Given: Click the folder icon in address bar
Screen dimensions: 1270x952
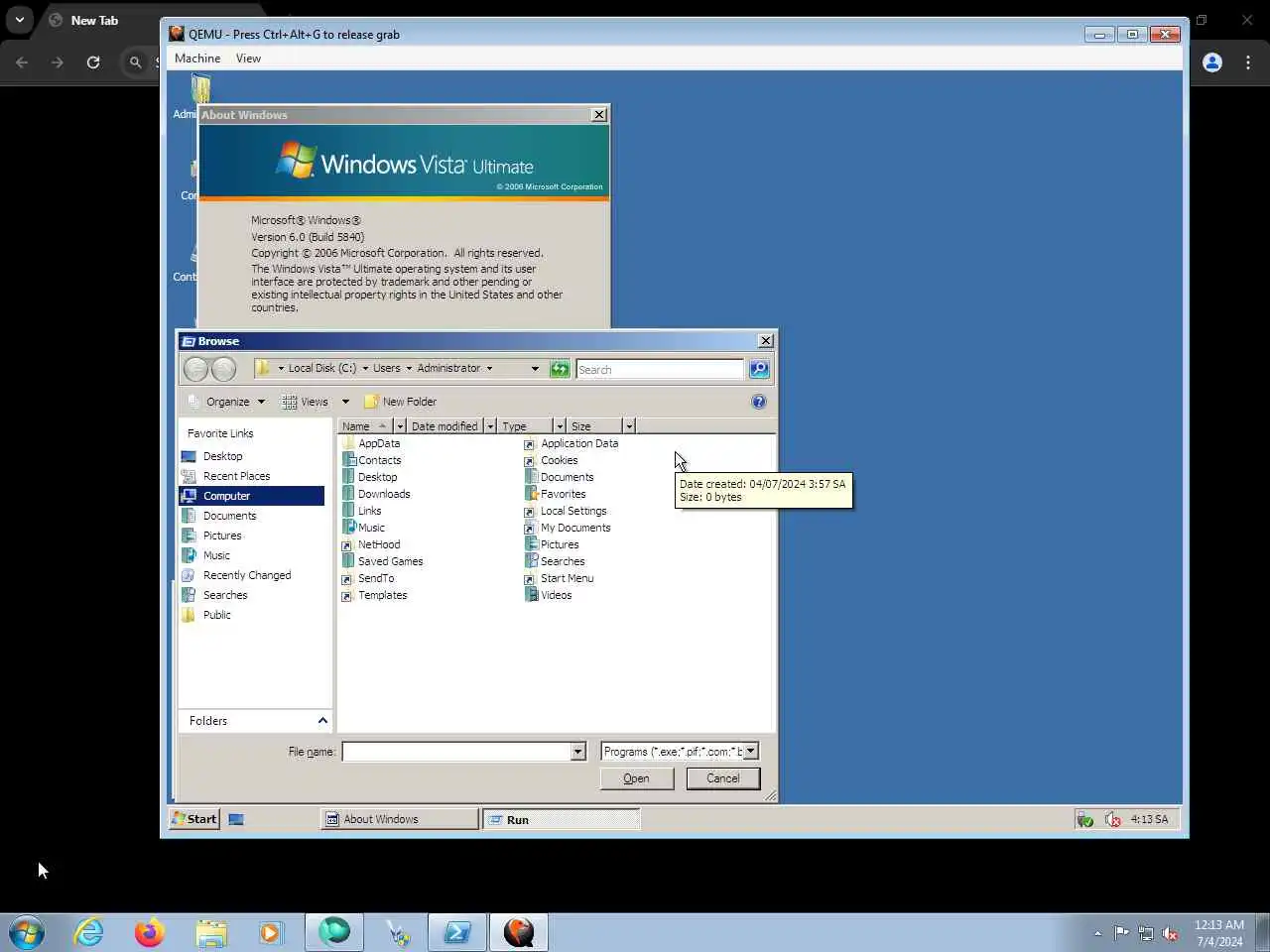Looking at the screenshot, I should 263,368.
